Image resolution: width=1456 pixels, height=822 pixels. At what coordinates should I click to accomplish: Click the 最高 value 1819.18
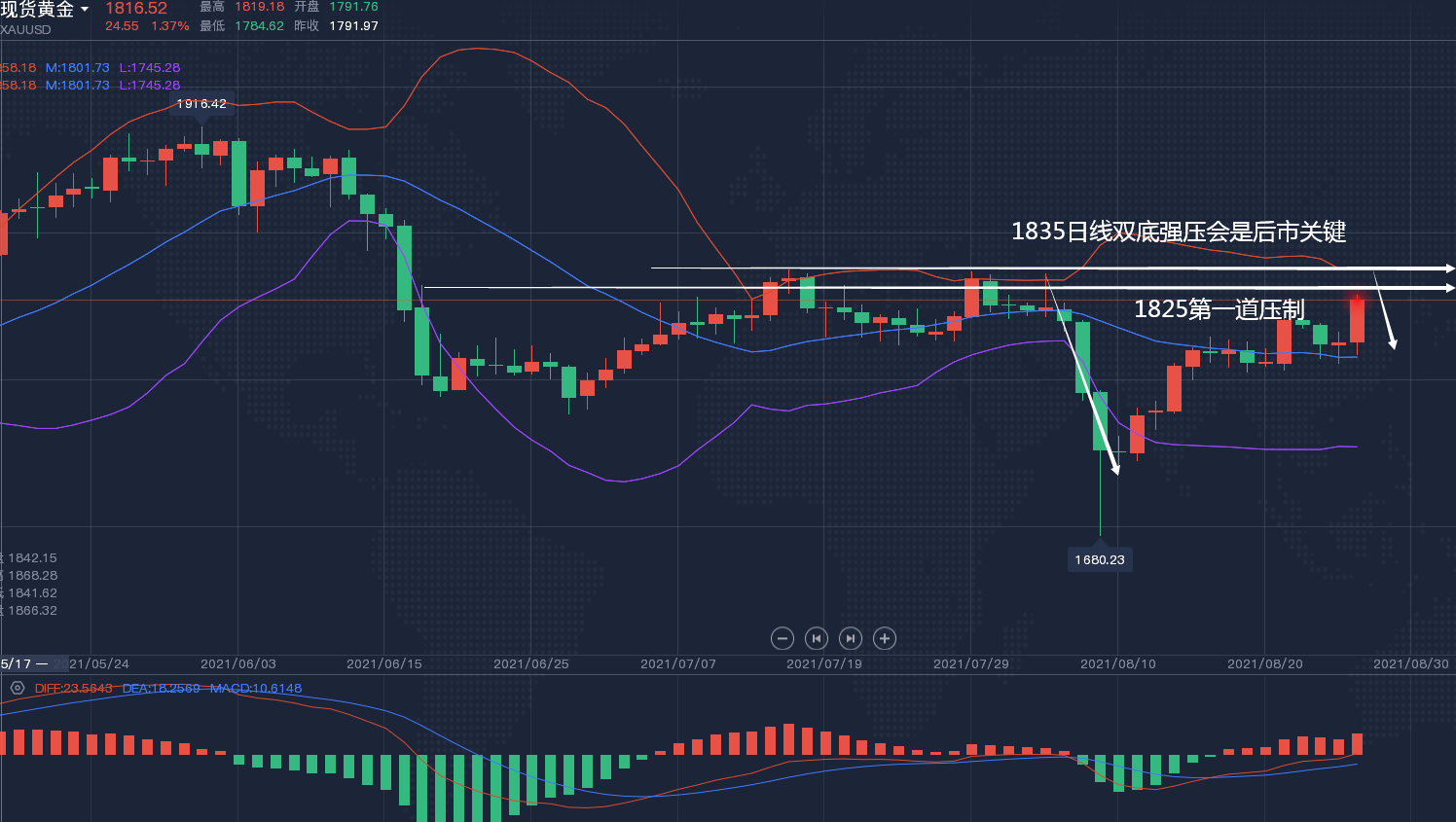[259, 7]
